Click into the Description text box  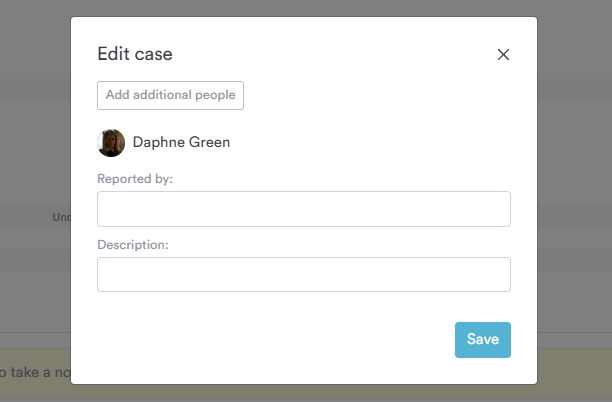(x=303, y=275)
